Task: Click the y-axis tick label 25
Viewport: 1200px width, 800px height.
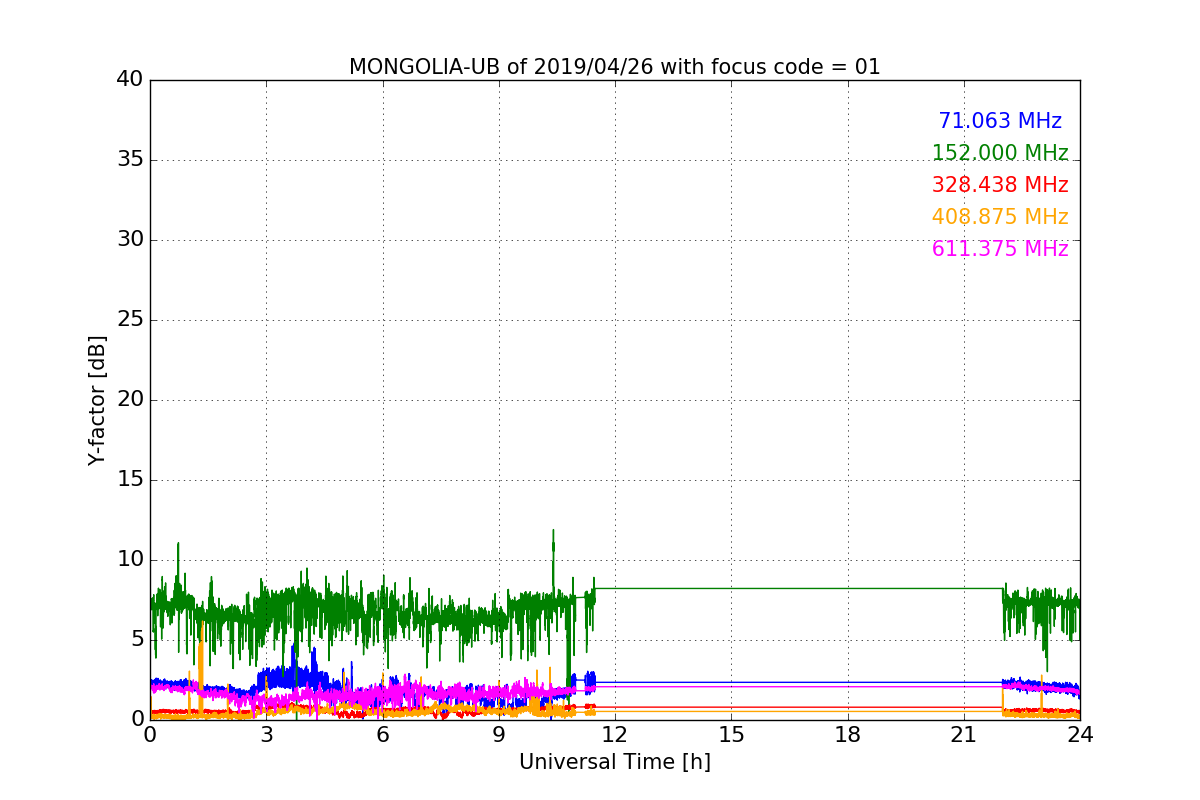Action: 129,320
